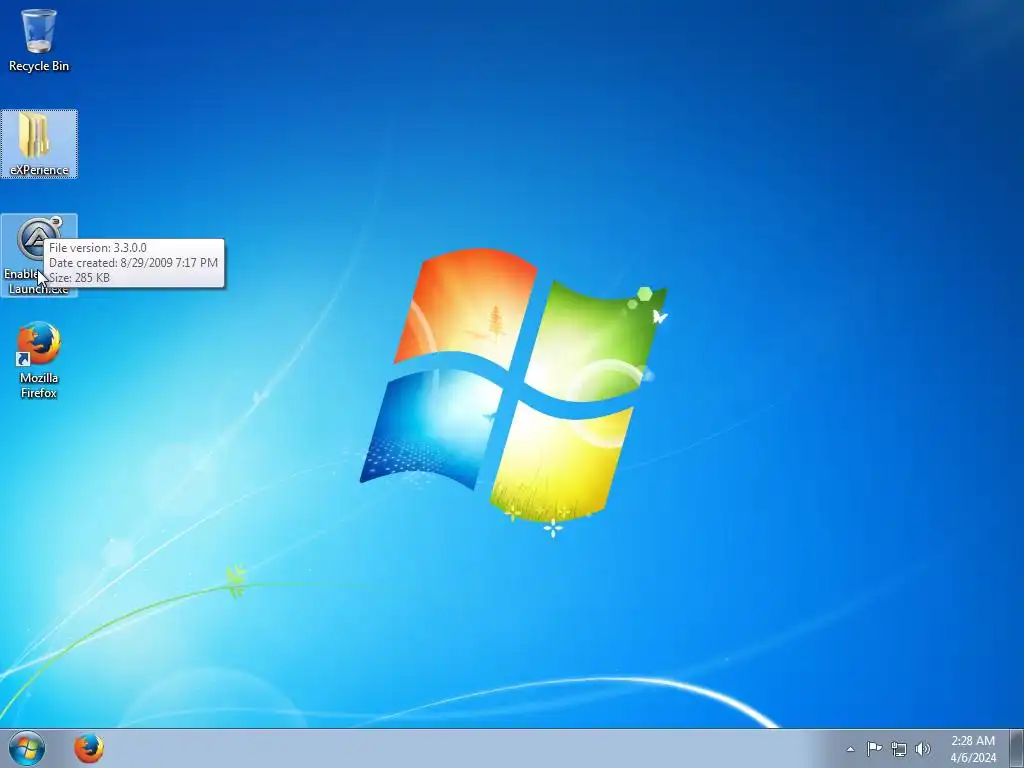Open the volume speaker tray icon
This screenshot has width=1024, height=768.
click(x=923, y=749)
